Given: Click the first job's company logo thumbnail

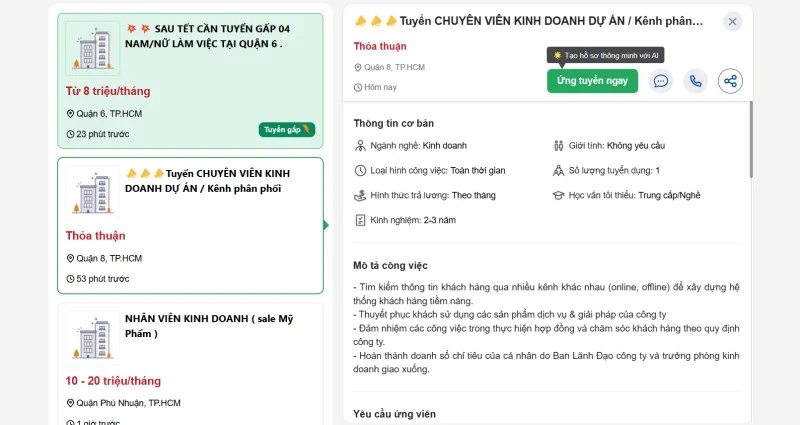Looking at the screenshot, I should [x=93, y=48].
